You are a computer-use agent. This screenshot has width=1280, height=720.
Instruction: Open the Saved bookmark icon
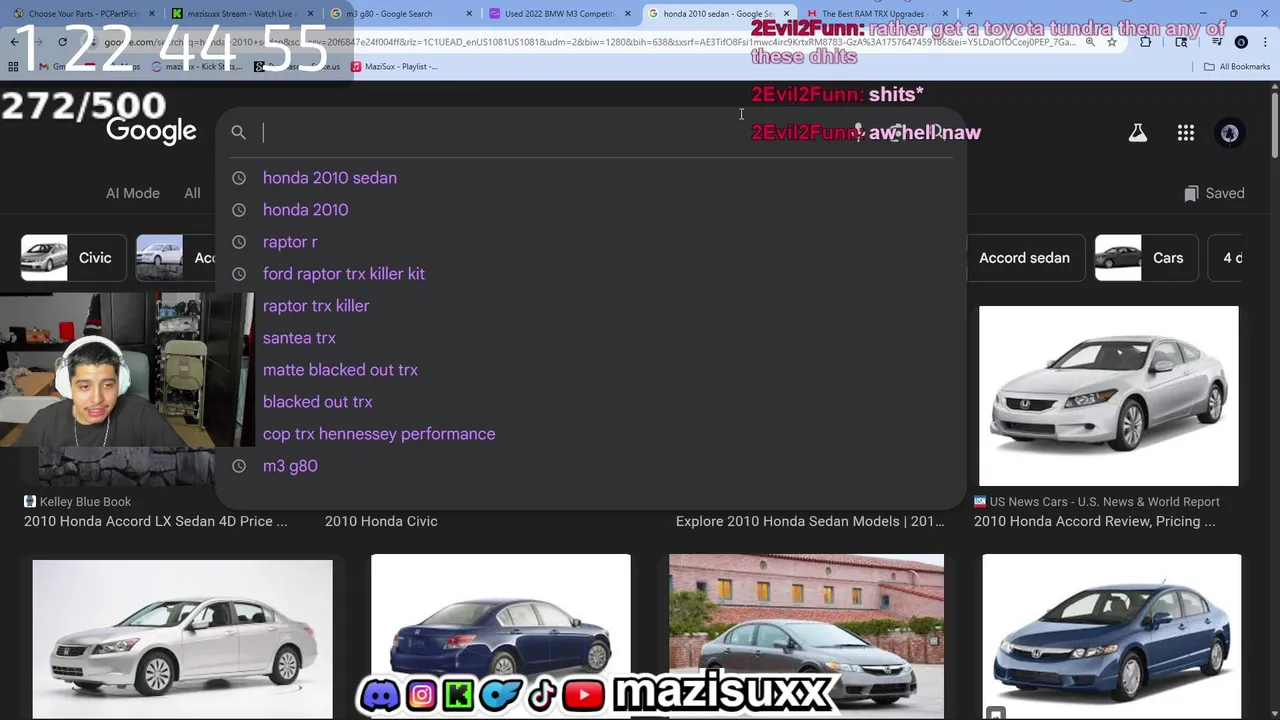coord(1191,194)
